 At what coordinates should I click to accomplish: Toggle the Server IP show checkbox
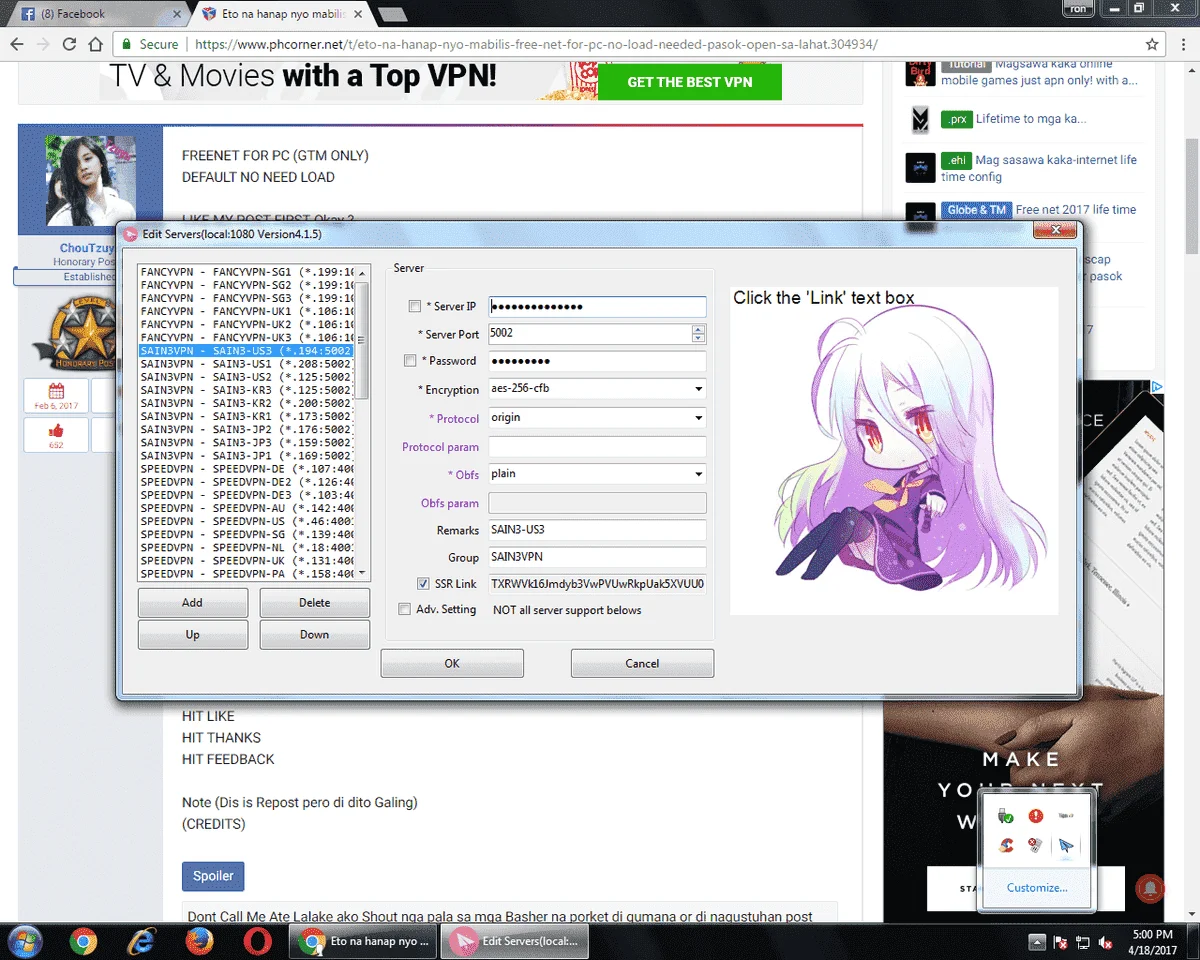coord(415,306)
